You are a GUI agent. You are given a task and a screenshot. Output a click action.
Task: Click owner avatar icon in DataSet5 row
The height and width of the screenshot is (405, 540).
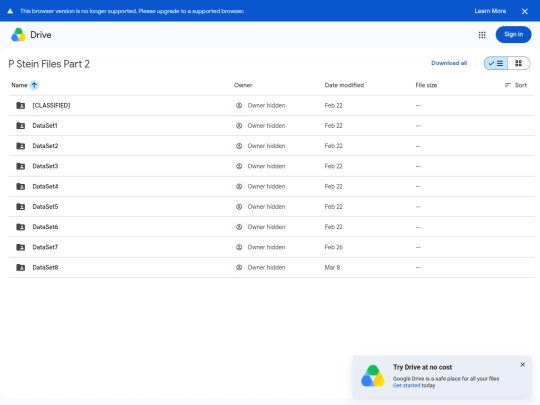click(239, 207)
